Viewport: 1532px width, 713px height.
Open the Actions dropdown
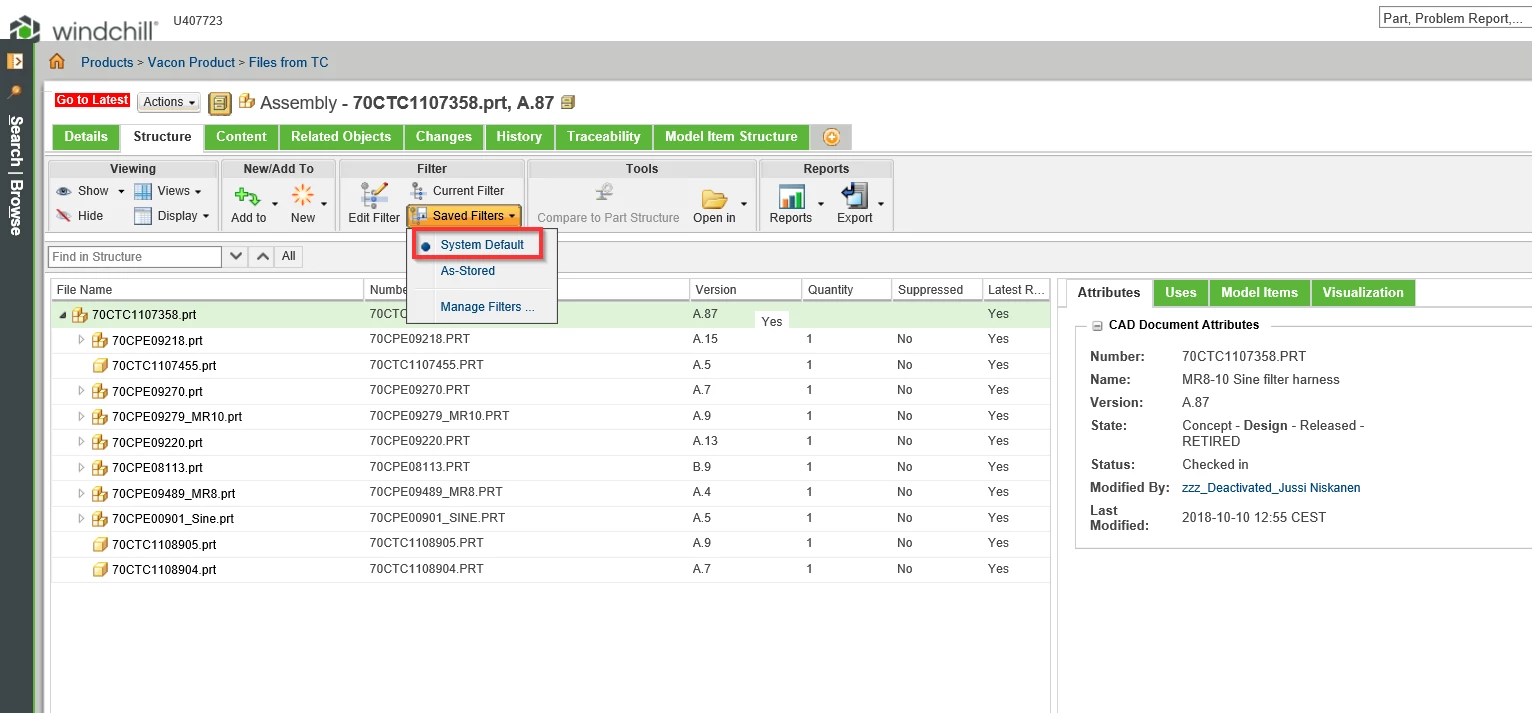[x=168, y=102]
